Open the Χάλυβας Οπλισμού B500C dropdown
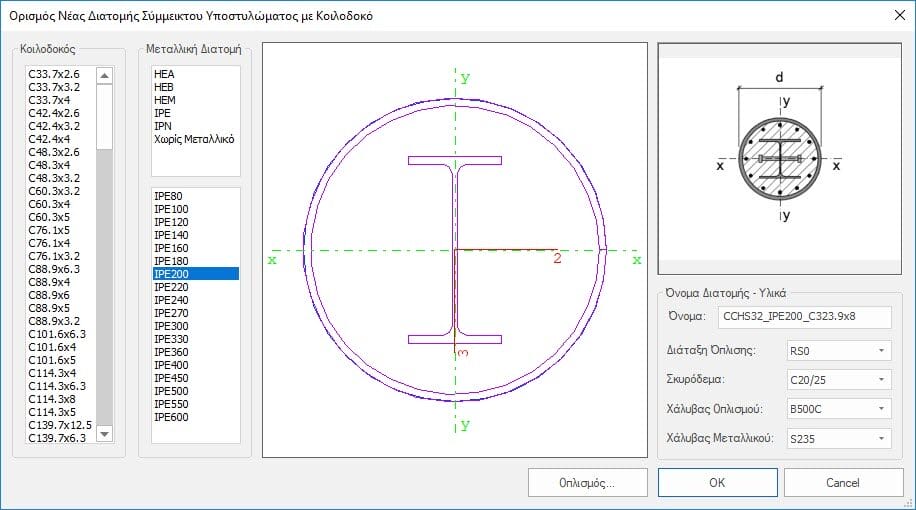The image size is (916, 510). (837, 409)
